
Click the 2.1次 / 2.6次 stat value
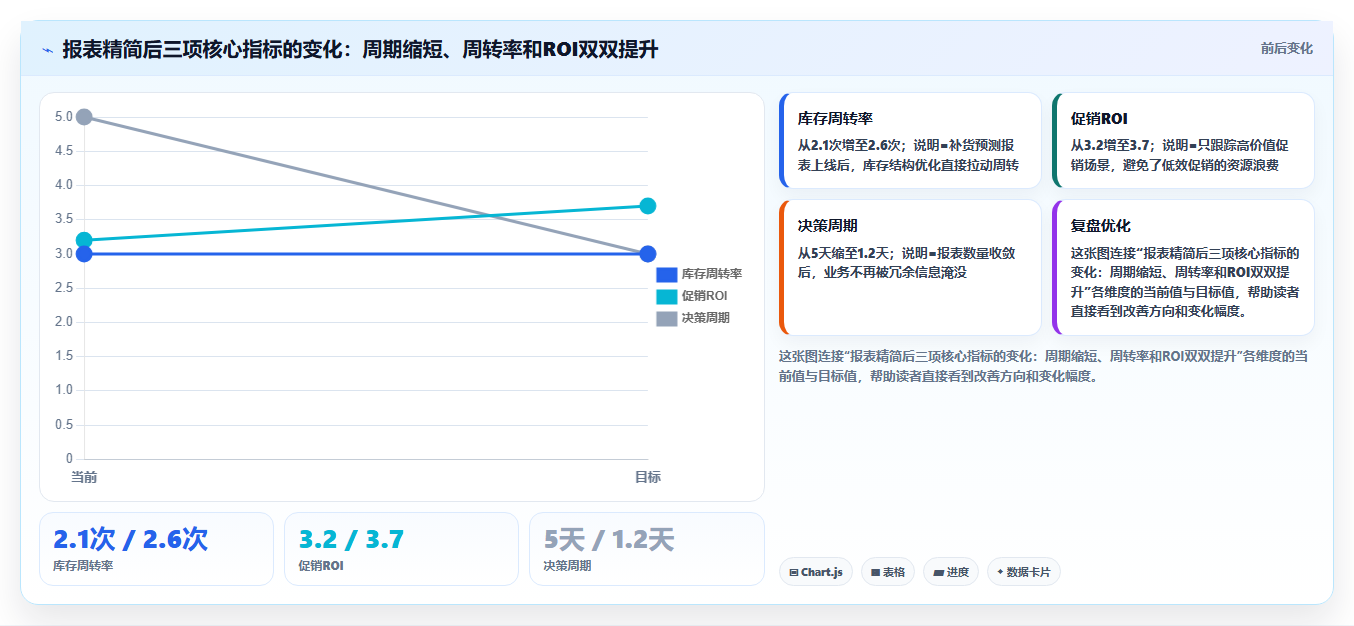pos(130,540)
